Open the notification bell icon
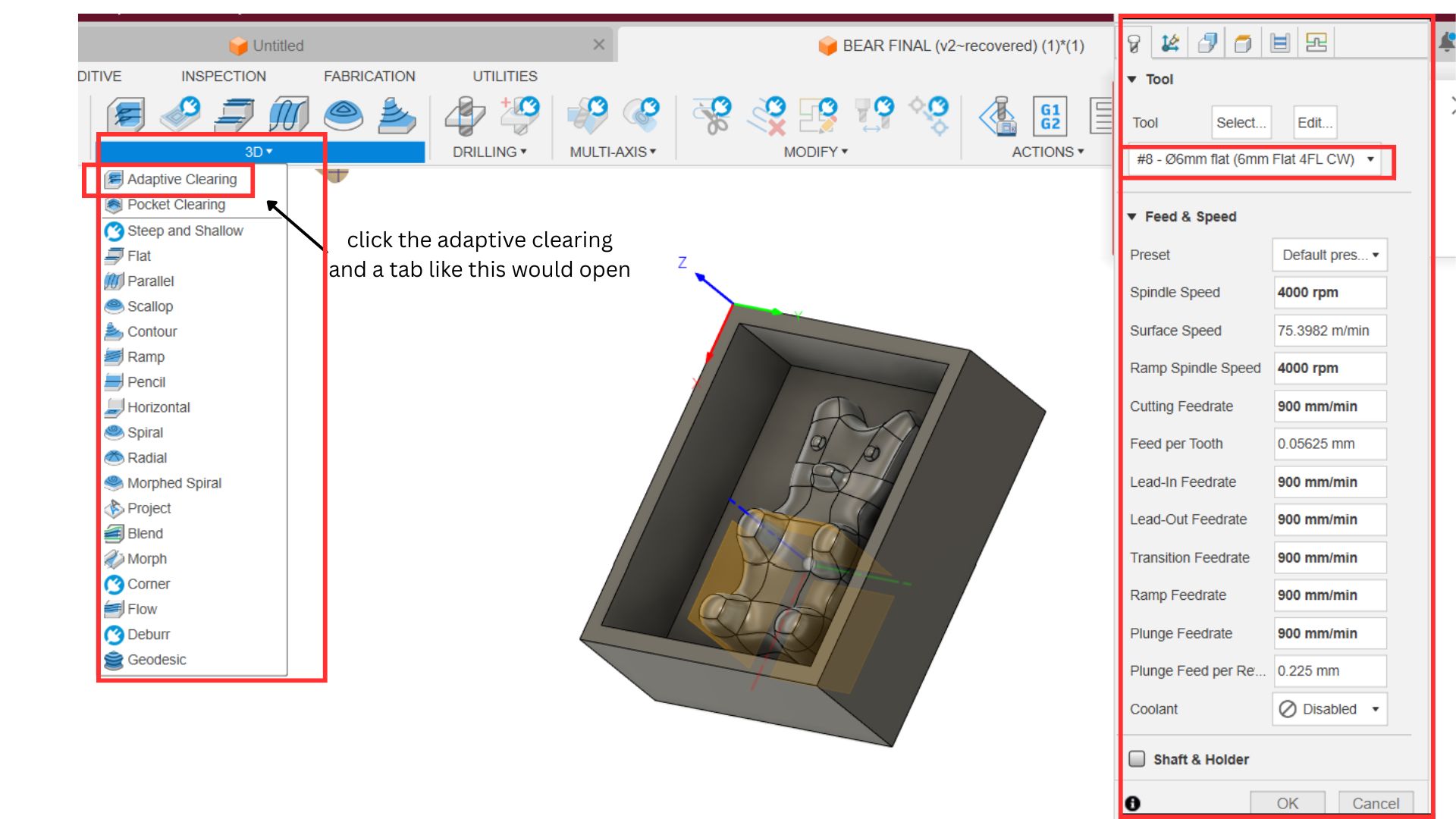This screenshot has width=1456, height=819. (x=1446, y=43)
